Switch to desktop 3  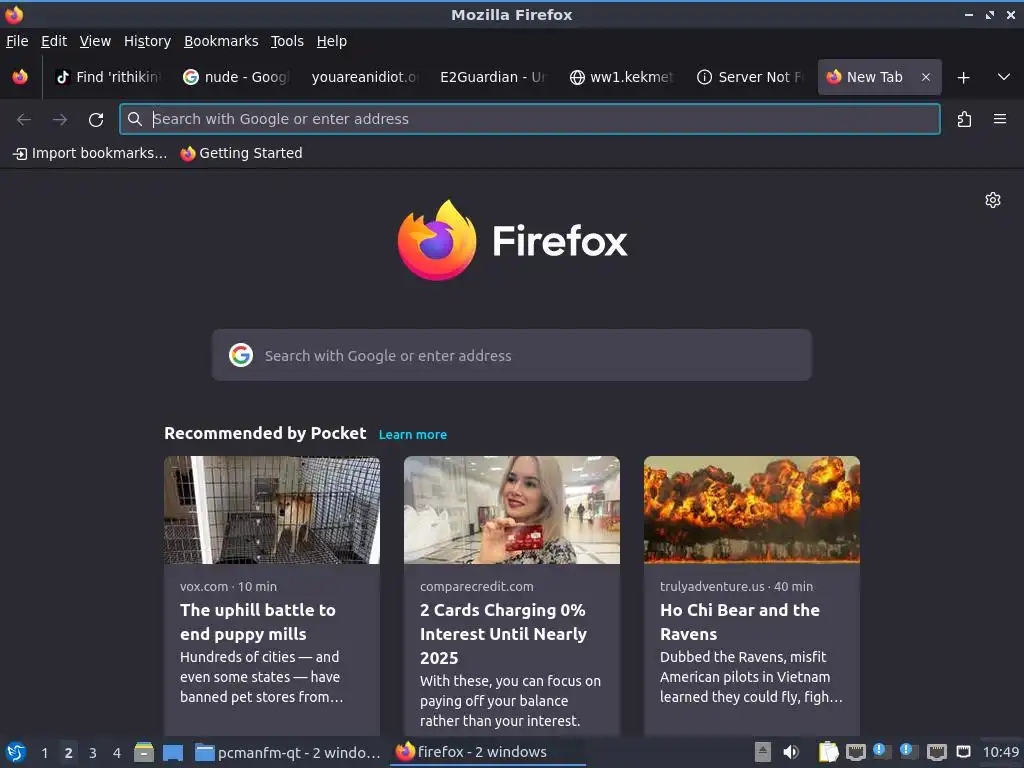[93, 753]
